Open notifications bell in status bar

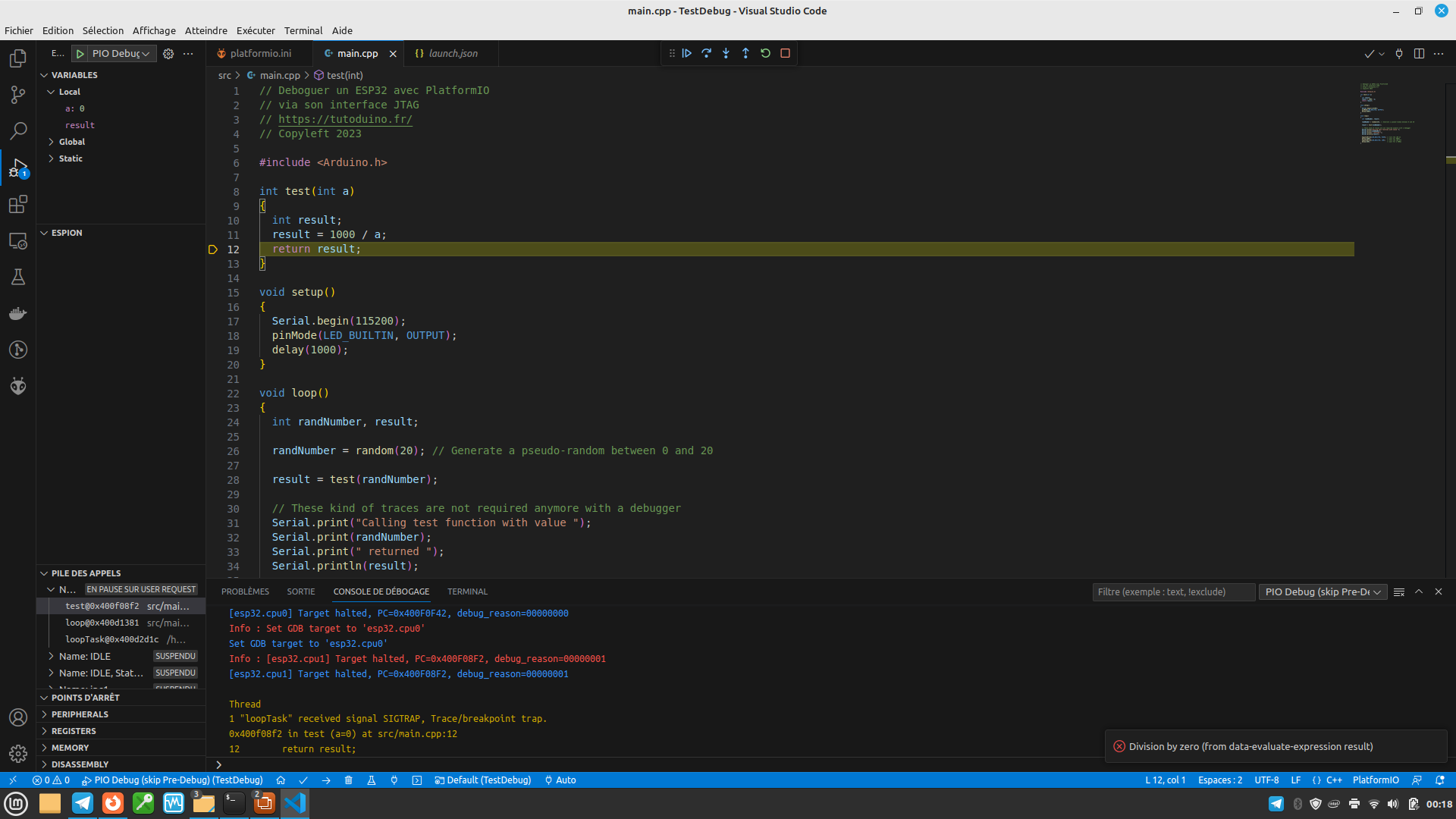pos(1440,780)
